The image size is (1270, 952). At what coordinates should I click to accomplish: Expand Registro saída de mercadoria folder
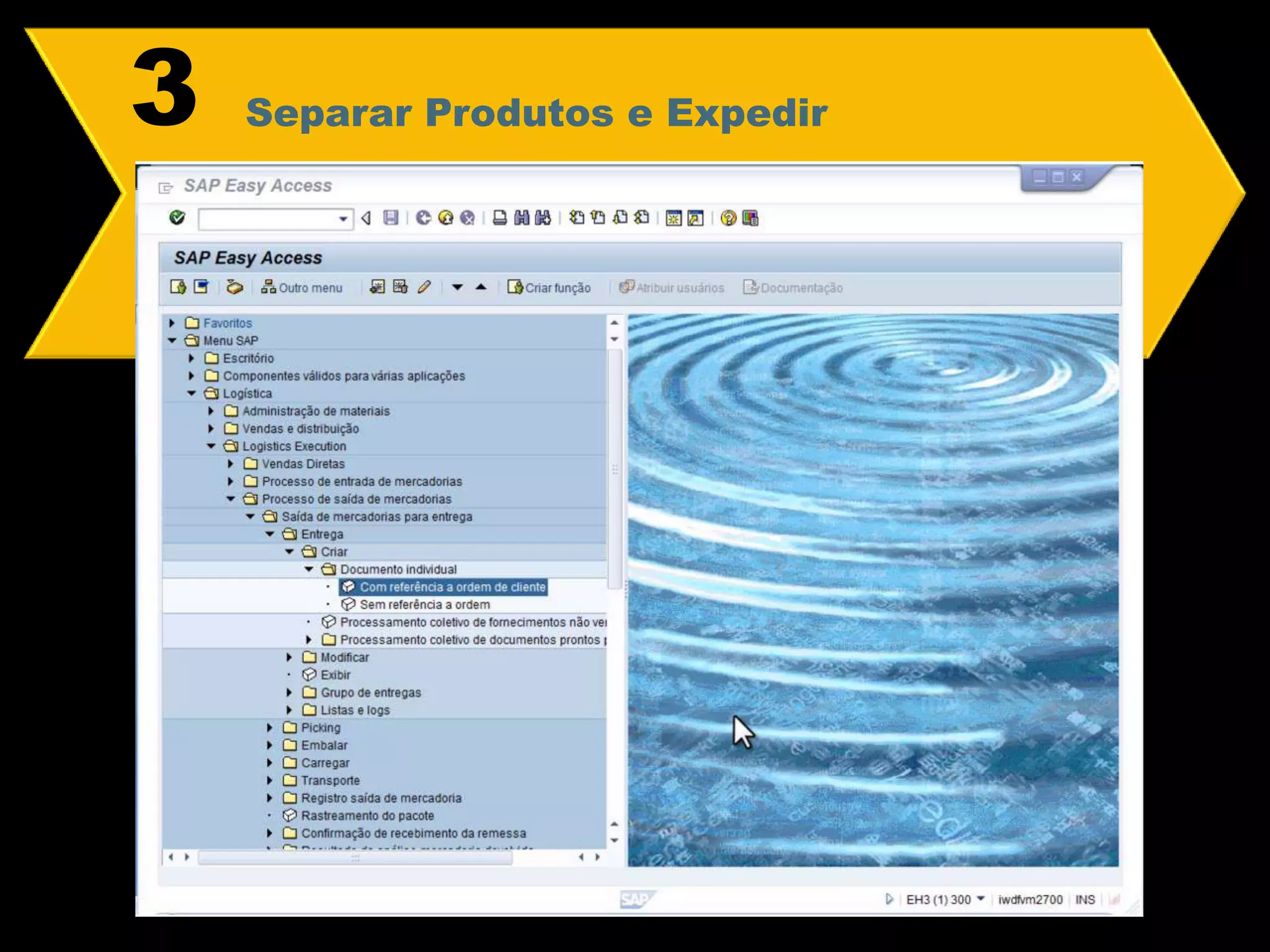click(270, 798)
